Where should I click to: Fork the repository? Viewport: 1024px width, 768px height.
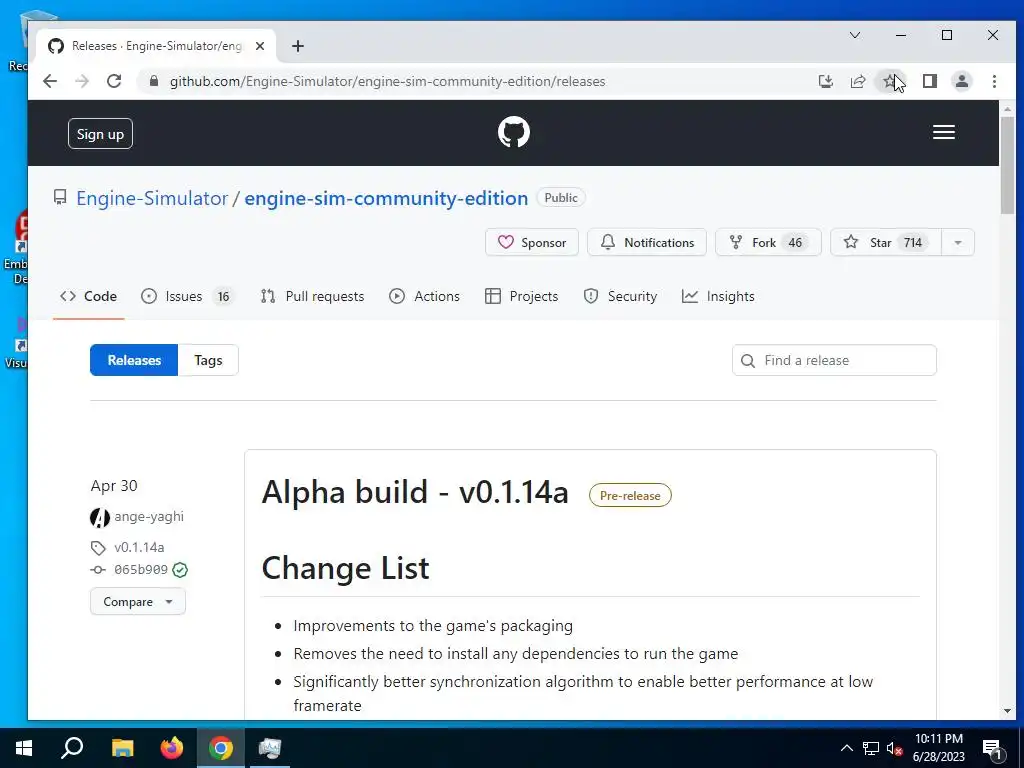(x=768, y=242)
